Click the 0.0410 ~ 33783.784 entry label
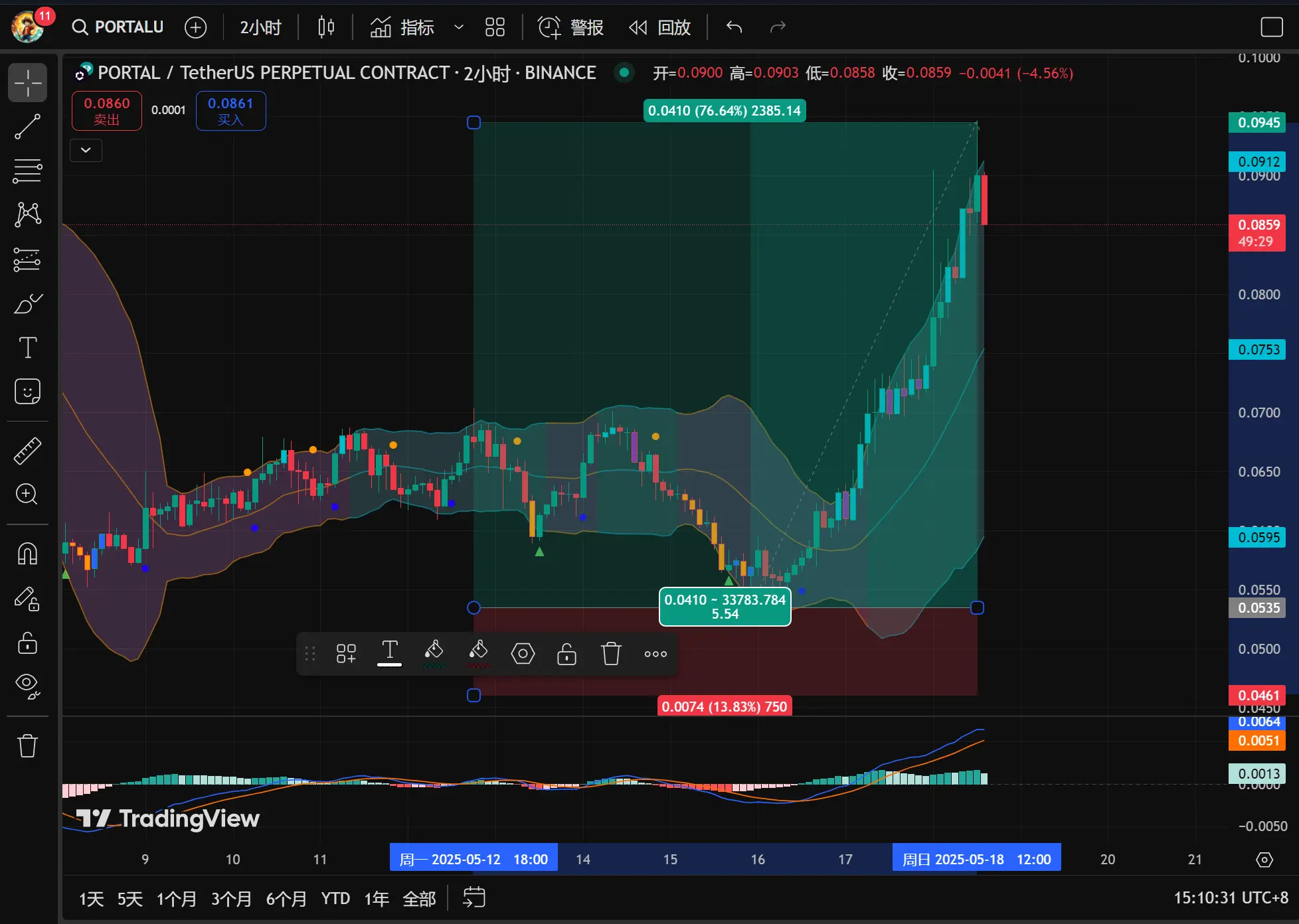Viewport: 1299px width, 924px height. (x=725, y=607)
